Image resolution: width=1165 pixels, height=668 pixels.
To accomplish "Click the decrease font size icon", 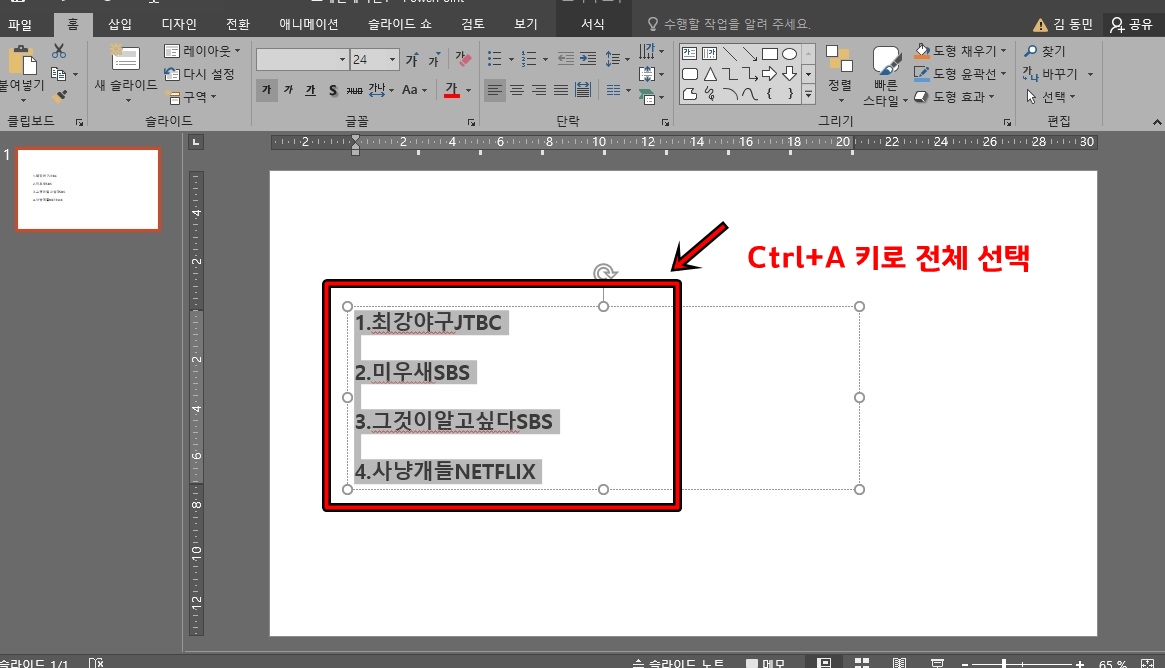I will (435, 59).
